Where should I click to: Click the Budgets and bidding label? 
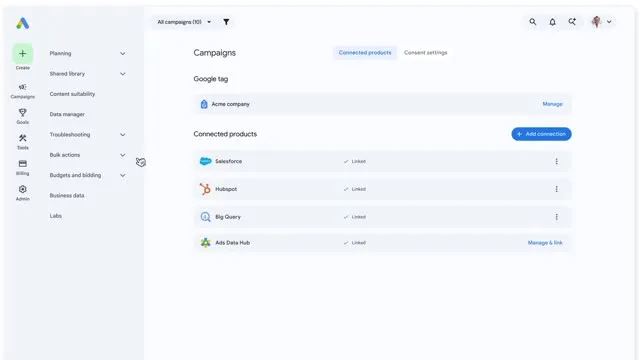pos(75,175)
